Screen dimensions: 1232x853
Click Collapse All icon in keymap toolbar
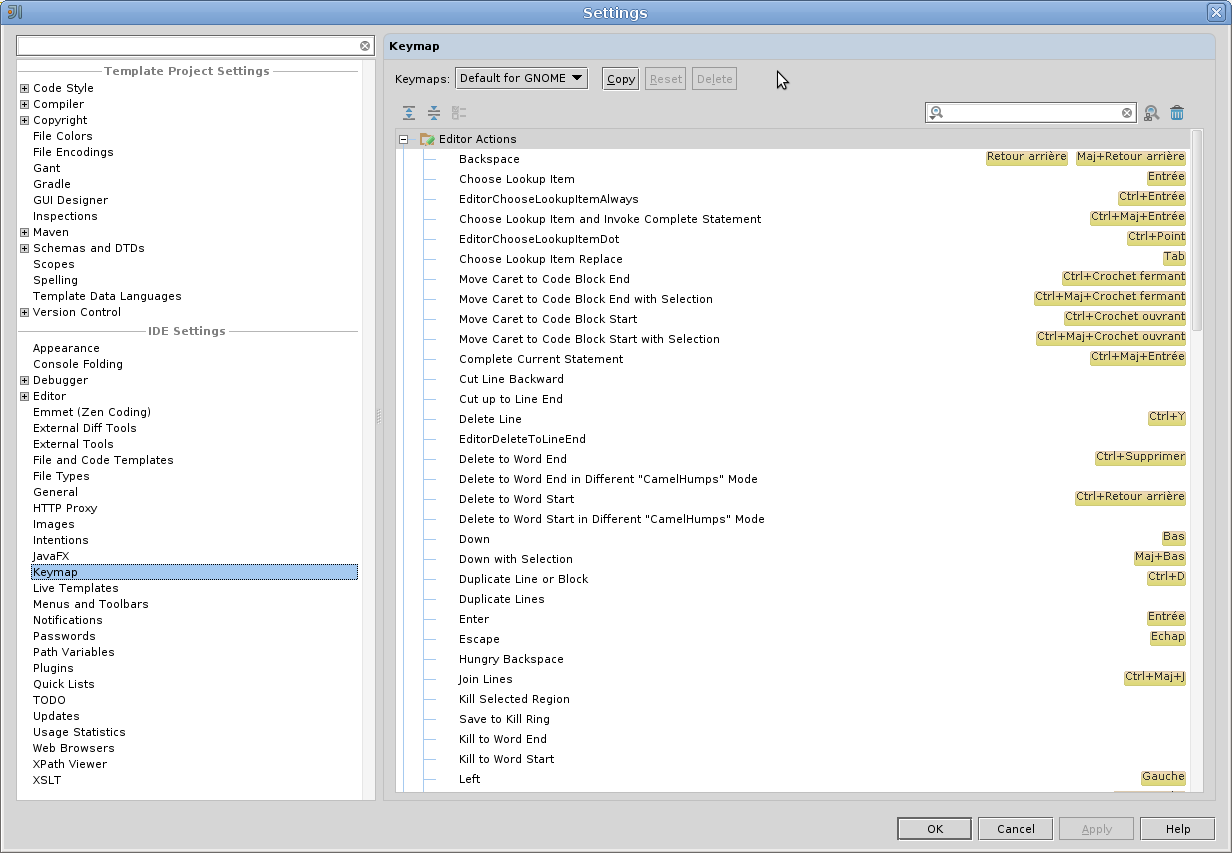pyautogui.click(x=434, y=113)
